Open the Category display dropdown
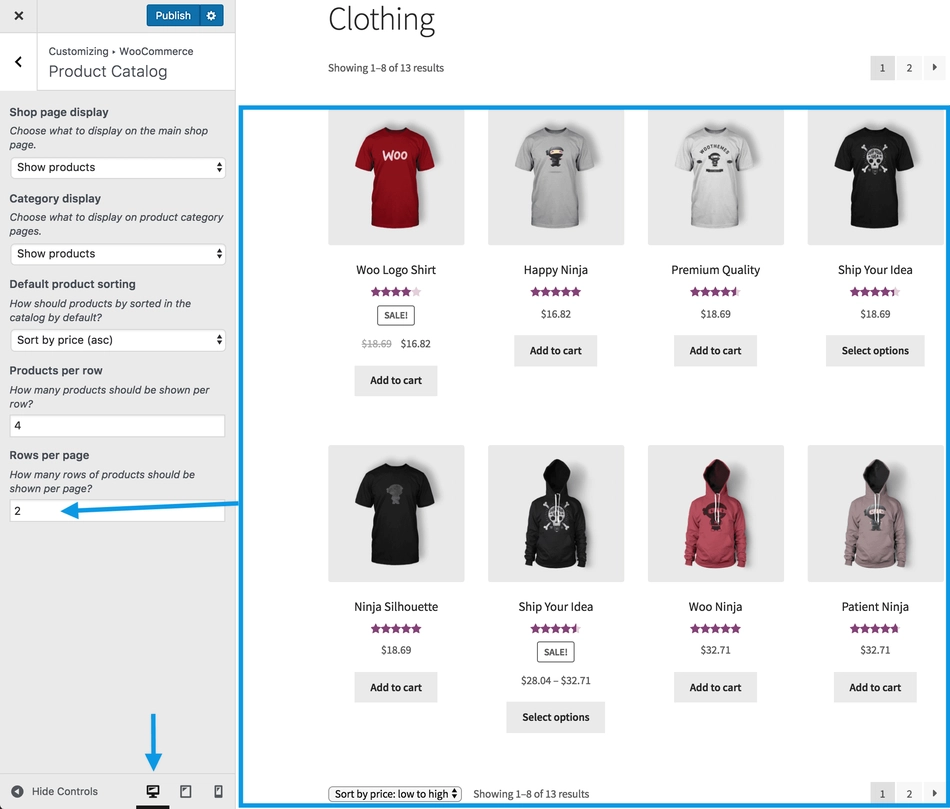950x809 pixels. pos(118,254)
